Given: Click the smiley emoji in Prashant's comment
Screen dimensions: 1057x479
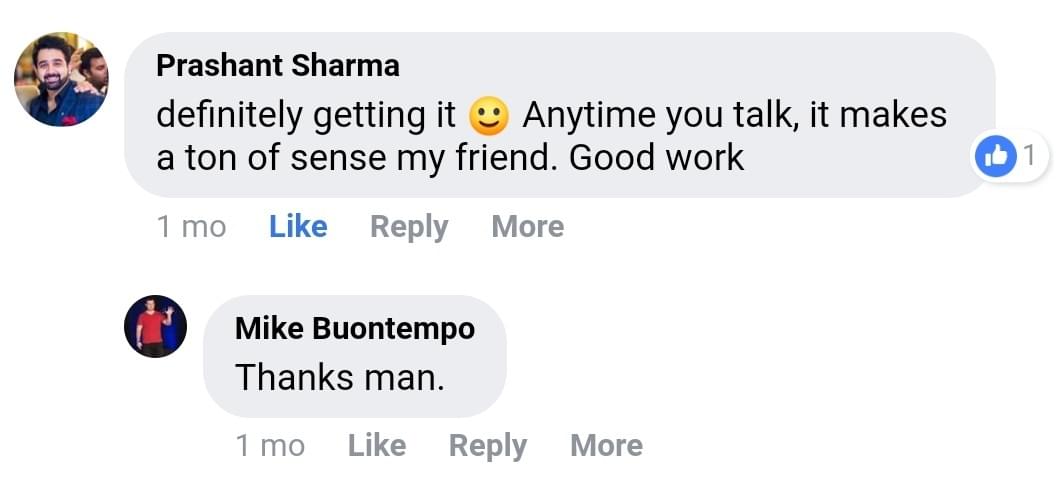Looking at the screenshot, I should coord(489,117).
